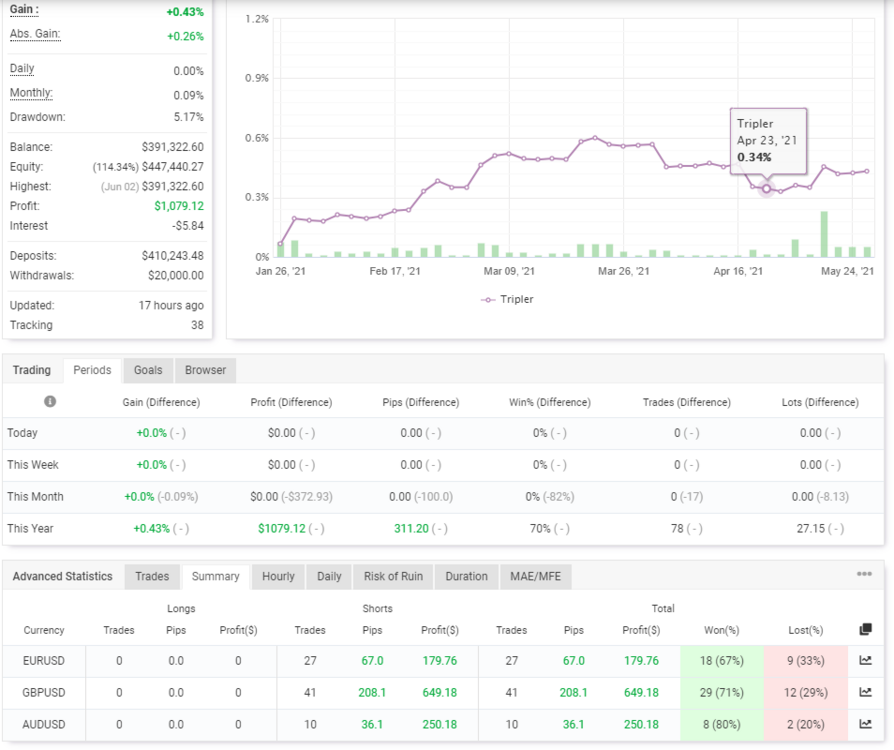Click the AUDUSD currency cell
Image resolution: width=894 pixels, height=750 pixels.
tap(44, 725)
